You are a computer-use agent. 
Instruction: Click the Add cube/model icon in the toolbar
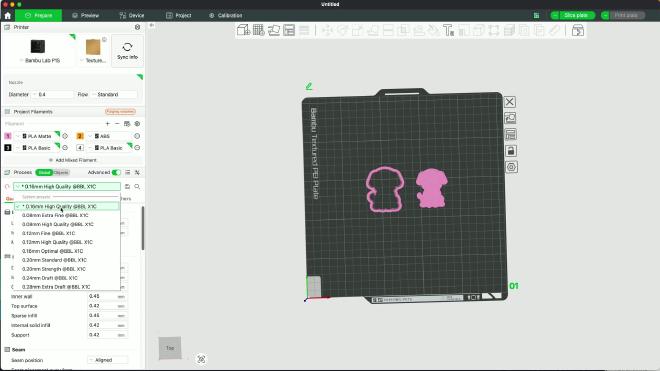coord(243,30)
